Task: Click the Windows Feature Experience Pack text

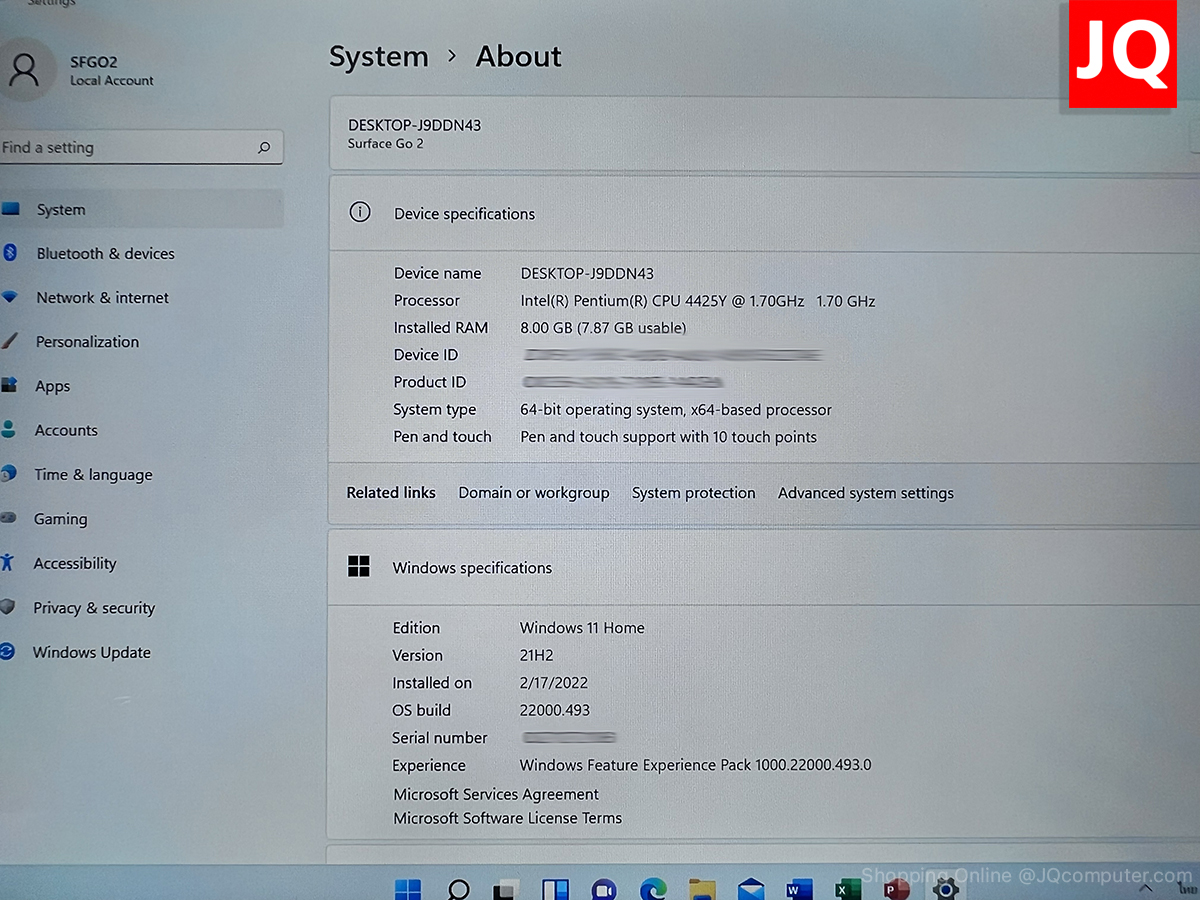Action: (696, 765)
